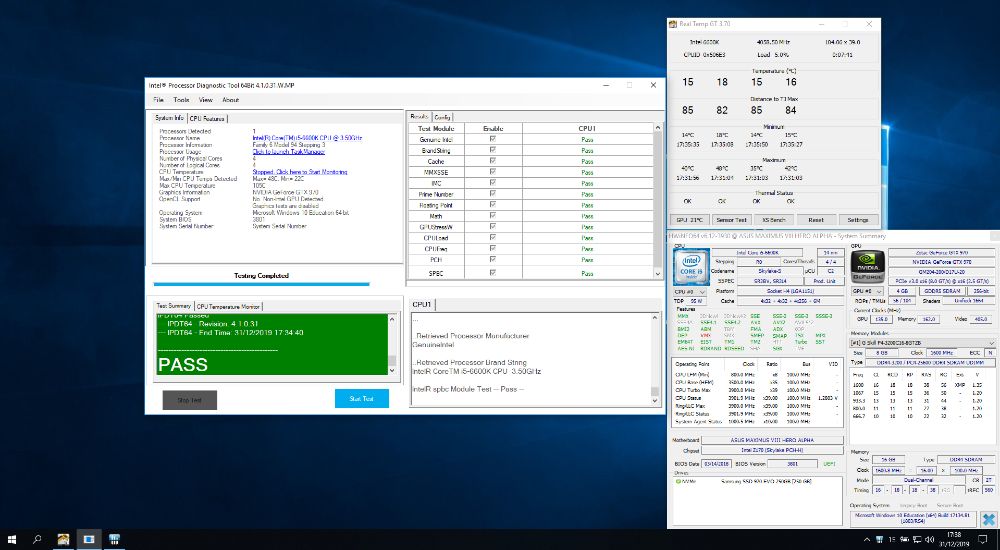Open the volume tray icon
The width and height of the screenshot is (1000, 550).
pos(929,540)
